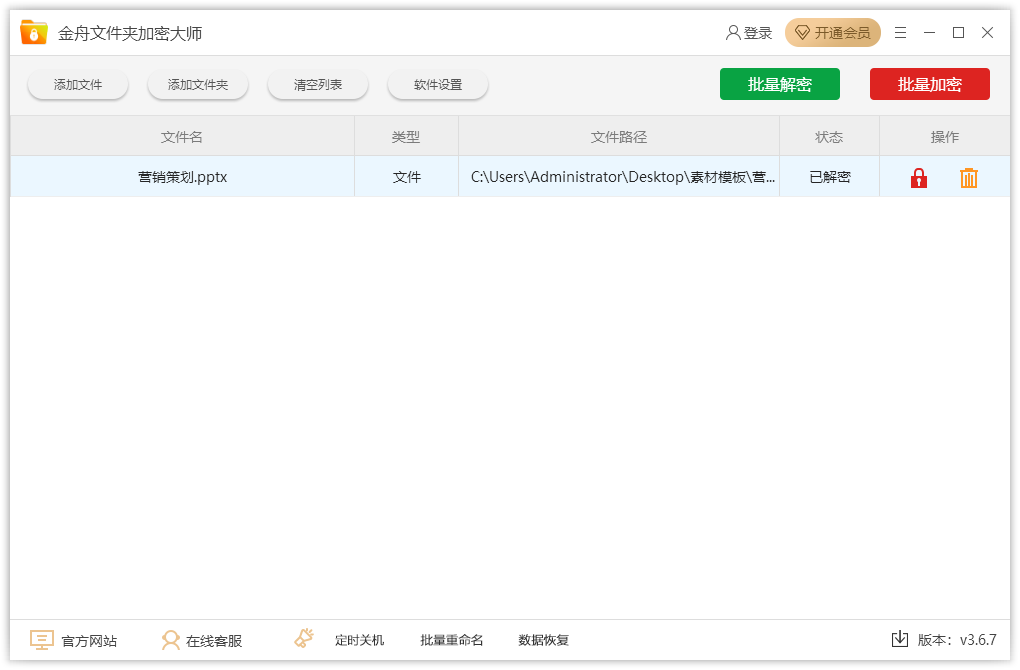The image size is (1020, 670).
Task: Open 软件设置 software settings
Action: click(438, 85)
